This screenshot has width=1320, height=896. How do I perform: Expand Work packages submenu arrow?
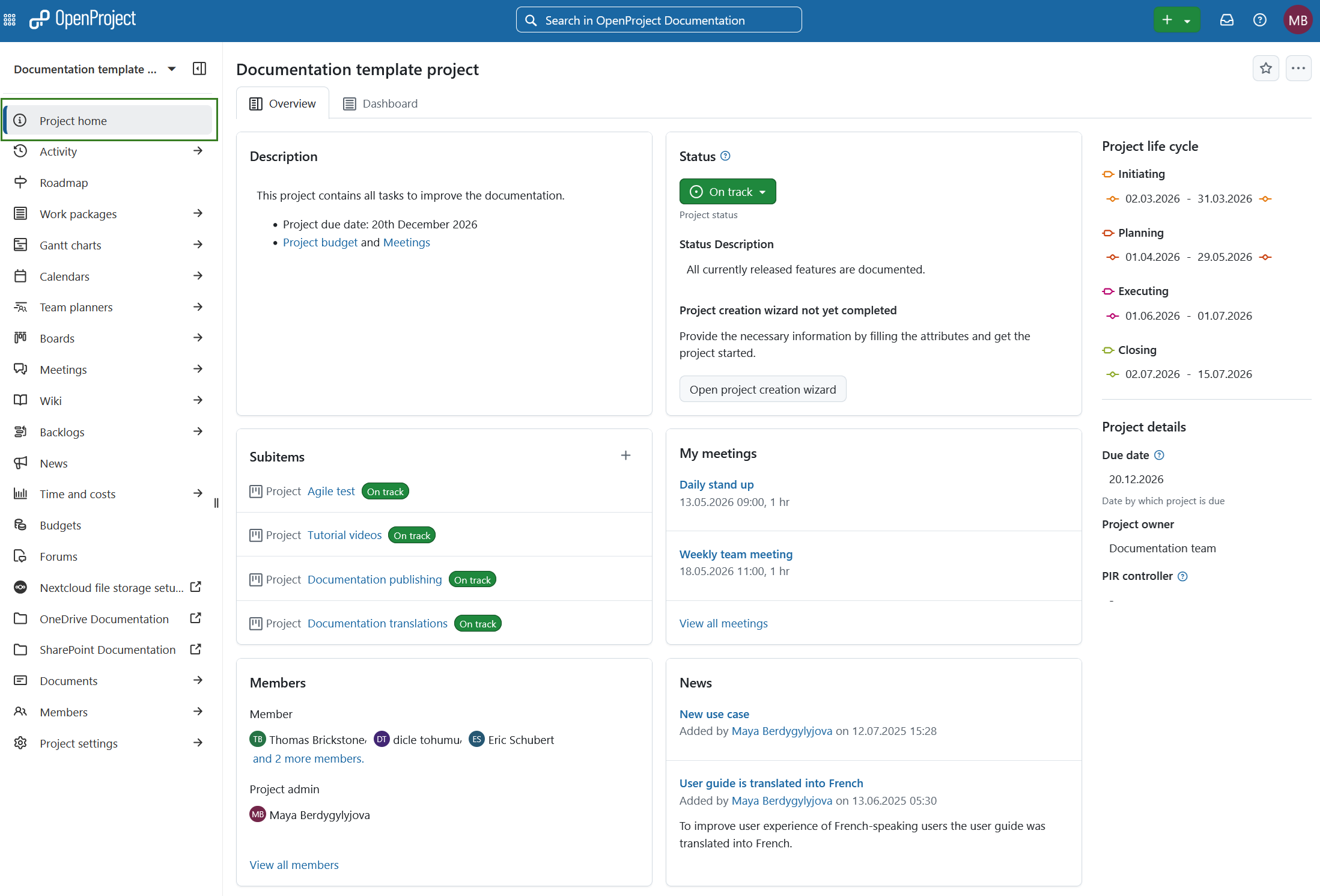click(x=198, y=213)
